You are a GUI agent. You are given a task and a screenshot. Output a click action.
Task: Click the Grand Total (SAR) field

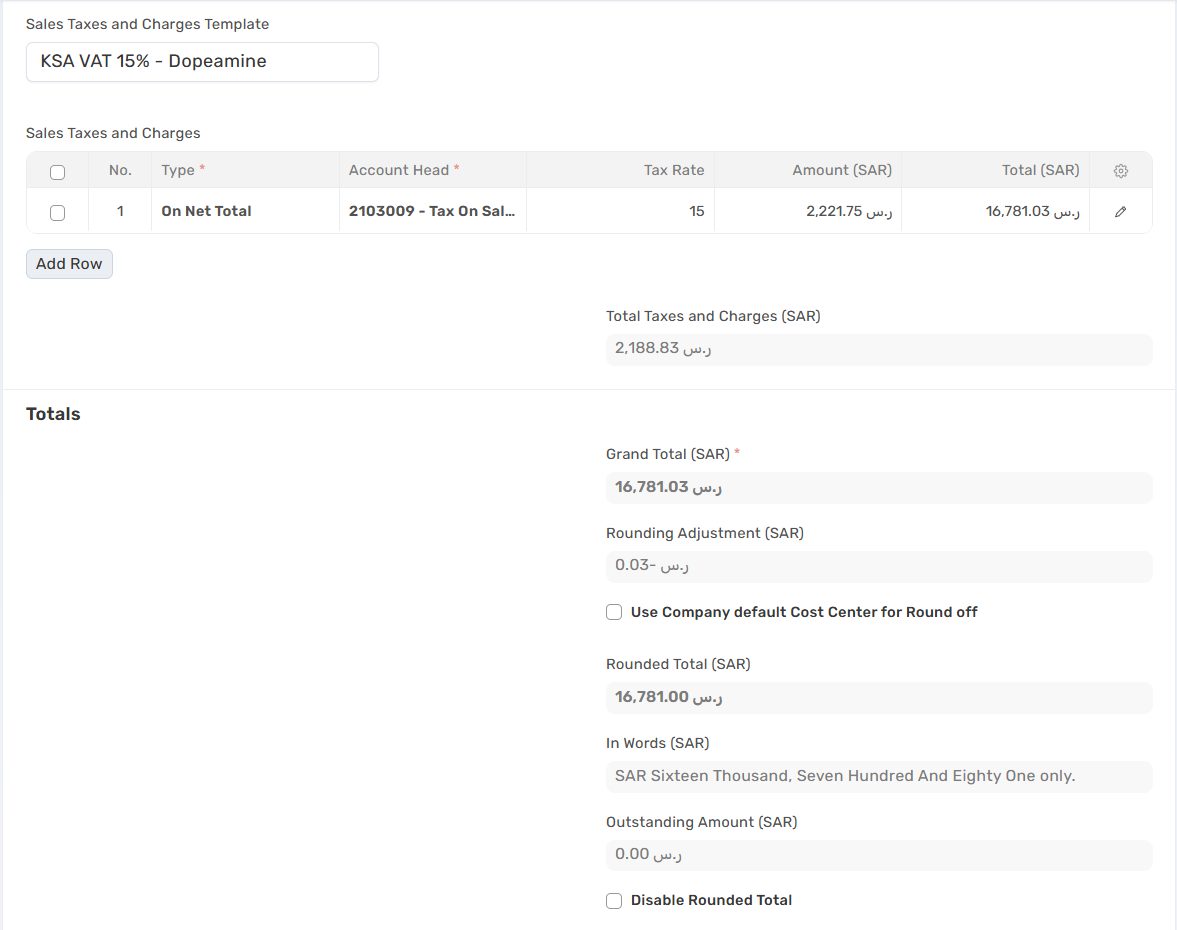tap(878, 487)
